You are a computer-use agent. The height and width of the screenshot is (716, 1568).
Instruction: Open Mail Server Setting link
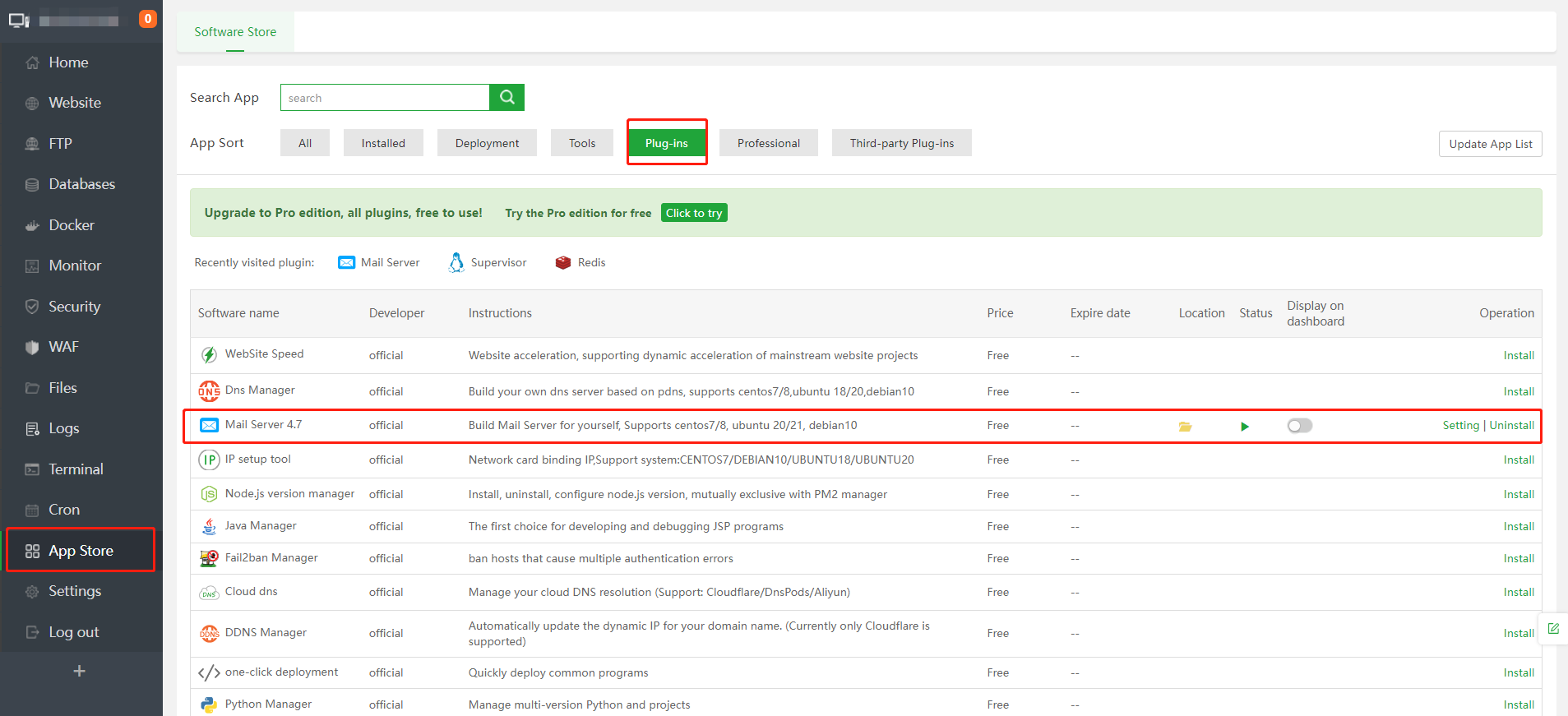click(x=1460, y=425)
